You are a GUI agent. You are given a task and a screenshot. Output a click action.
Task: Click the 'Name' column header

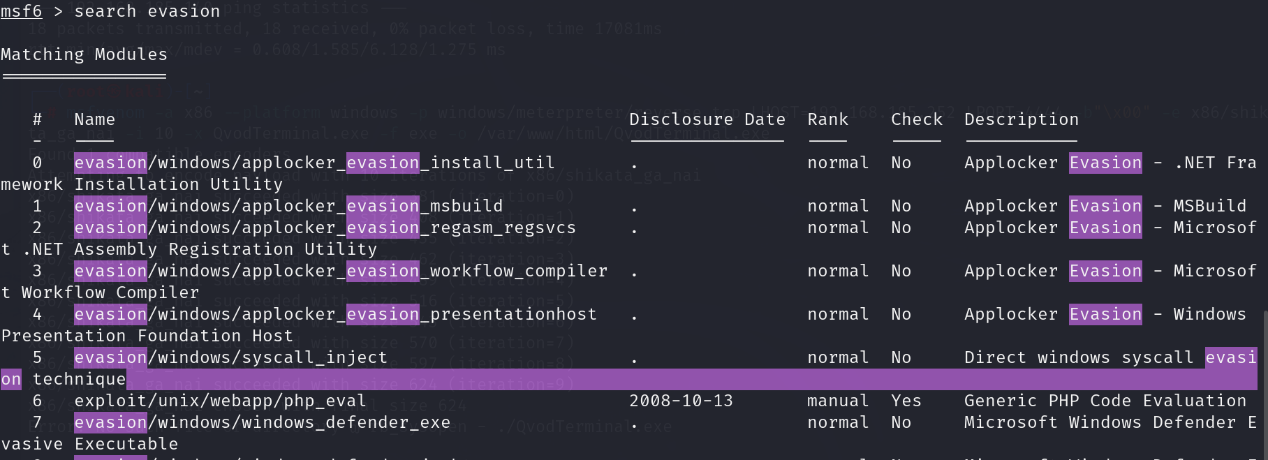pos(95,119)
